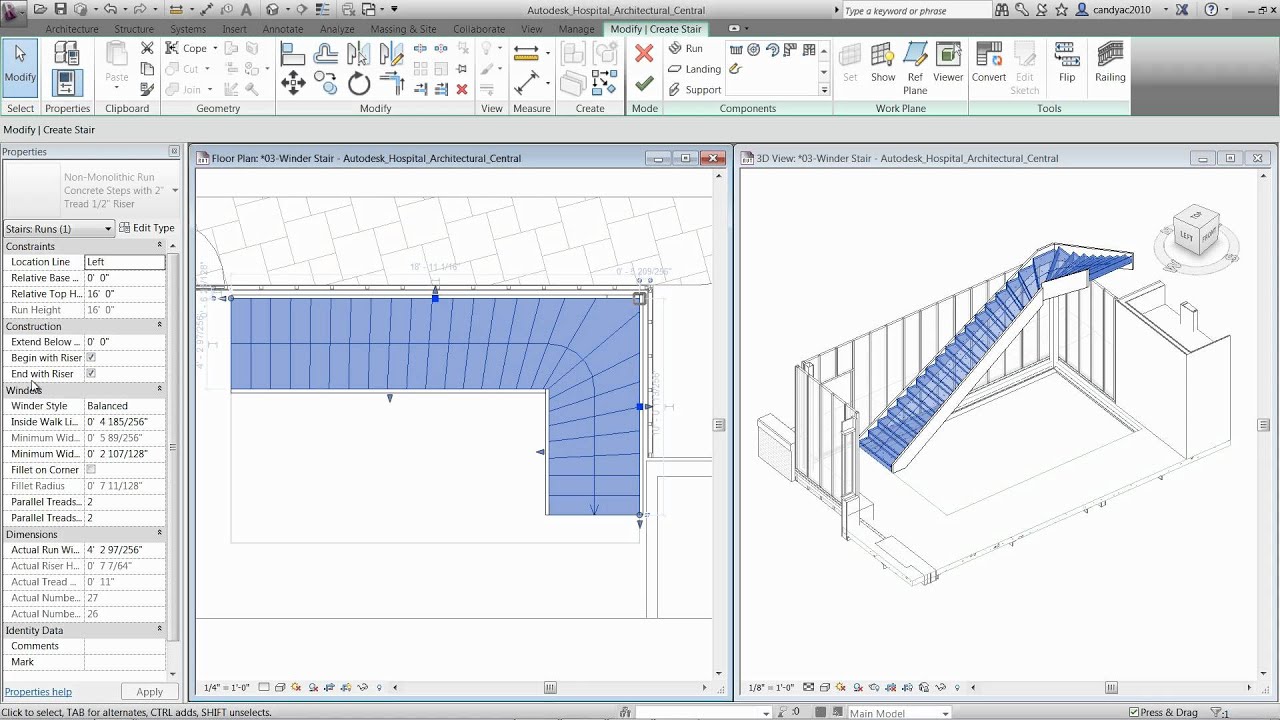The height and width of the screenshot is (720, 1280).
Task: Select the Align tool
Action: point(293,53)
